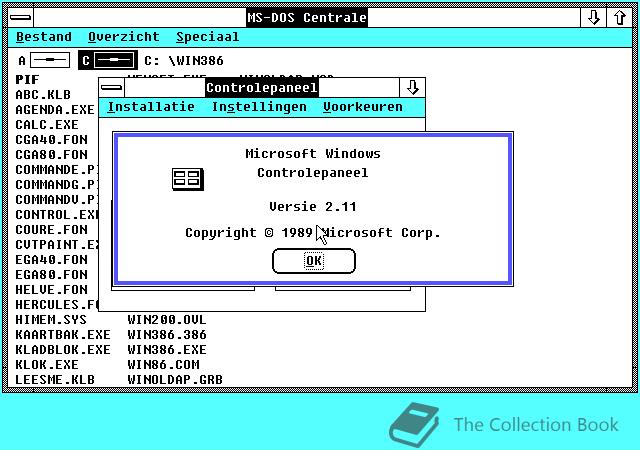Select the PIF directory entry
The image size is (640, 450).
[x=27, y=80]
